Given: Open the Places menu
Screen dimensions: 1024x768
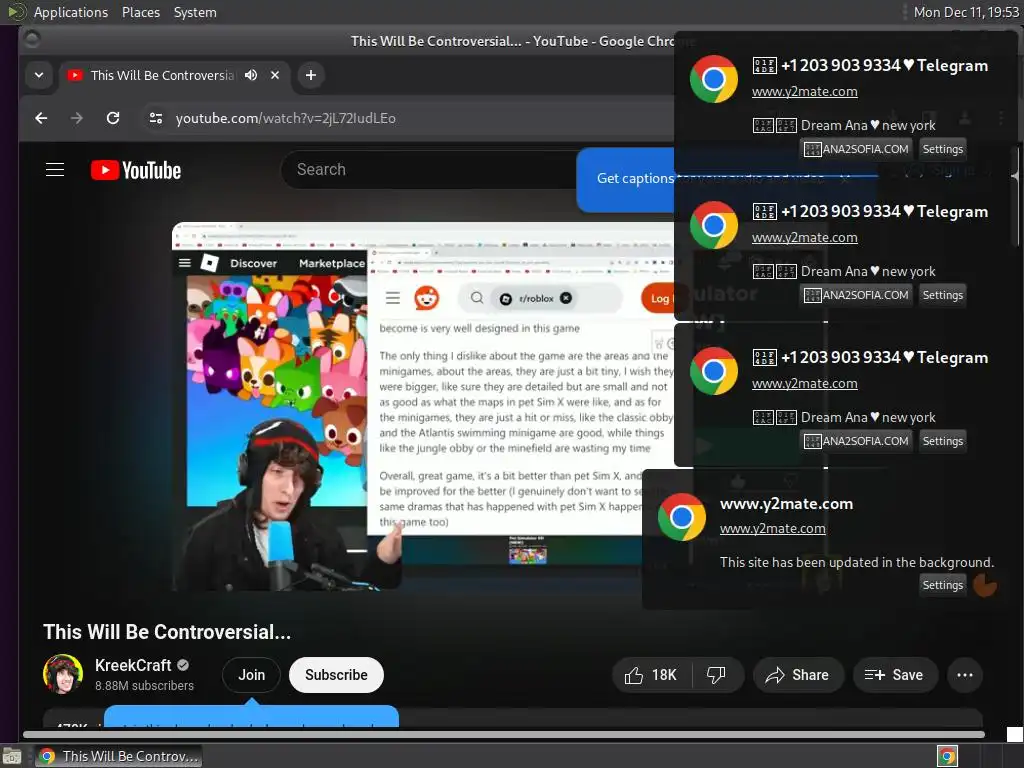Looking at the screenshot, I should 140,12.
